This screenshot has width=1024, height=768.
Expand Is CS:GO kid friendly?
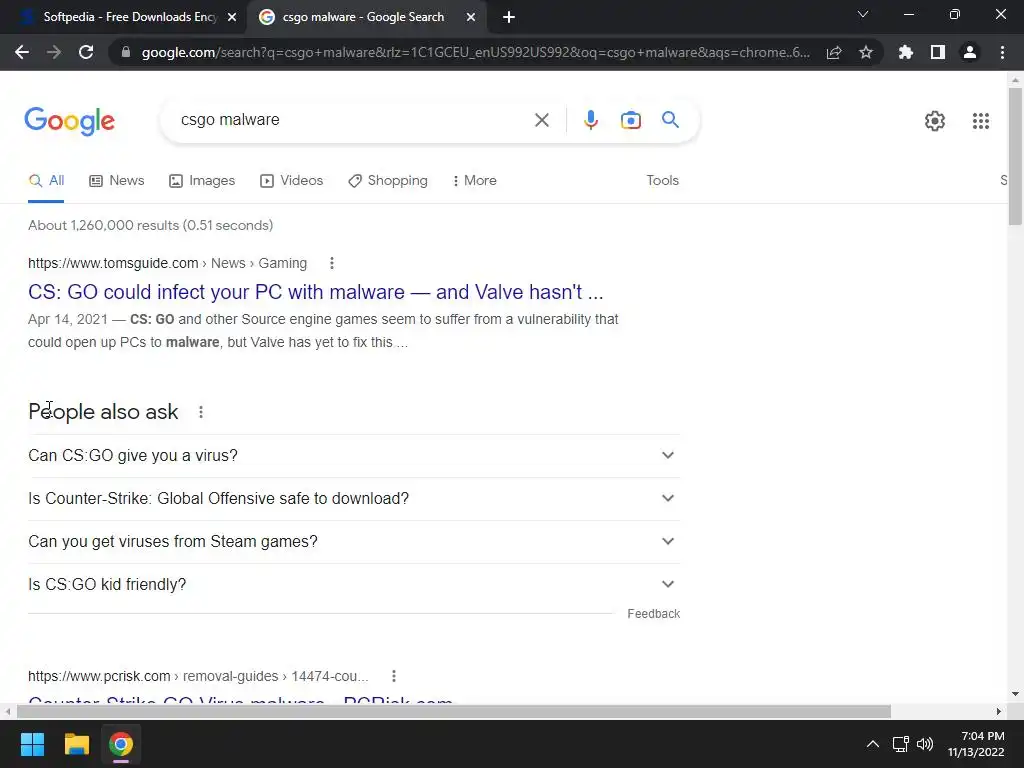(x=354, y=584)
